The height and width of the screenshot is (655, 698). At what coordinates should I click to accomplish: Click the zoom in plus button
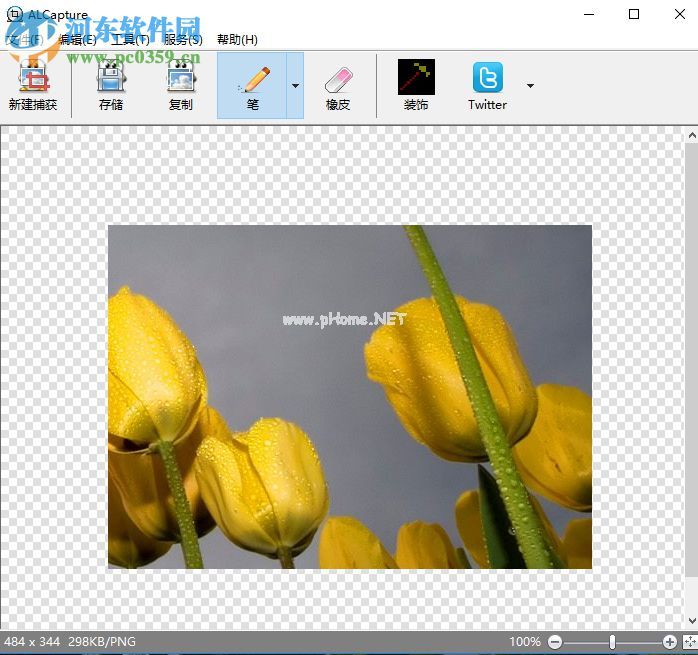click(670, 642)
